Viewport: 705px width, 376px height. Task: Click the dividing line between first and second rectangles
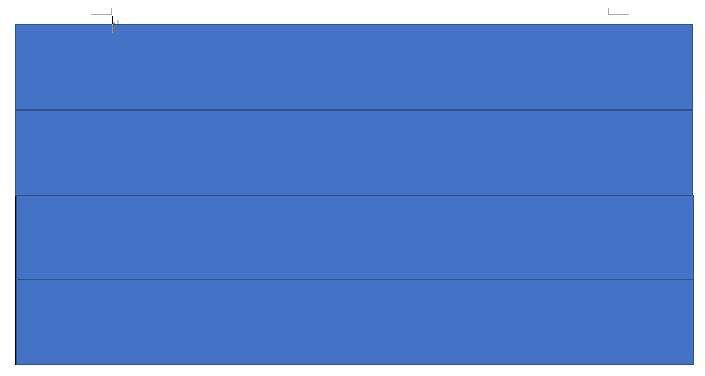(x=354, y=110)
